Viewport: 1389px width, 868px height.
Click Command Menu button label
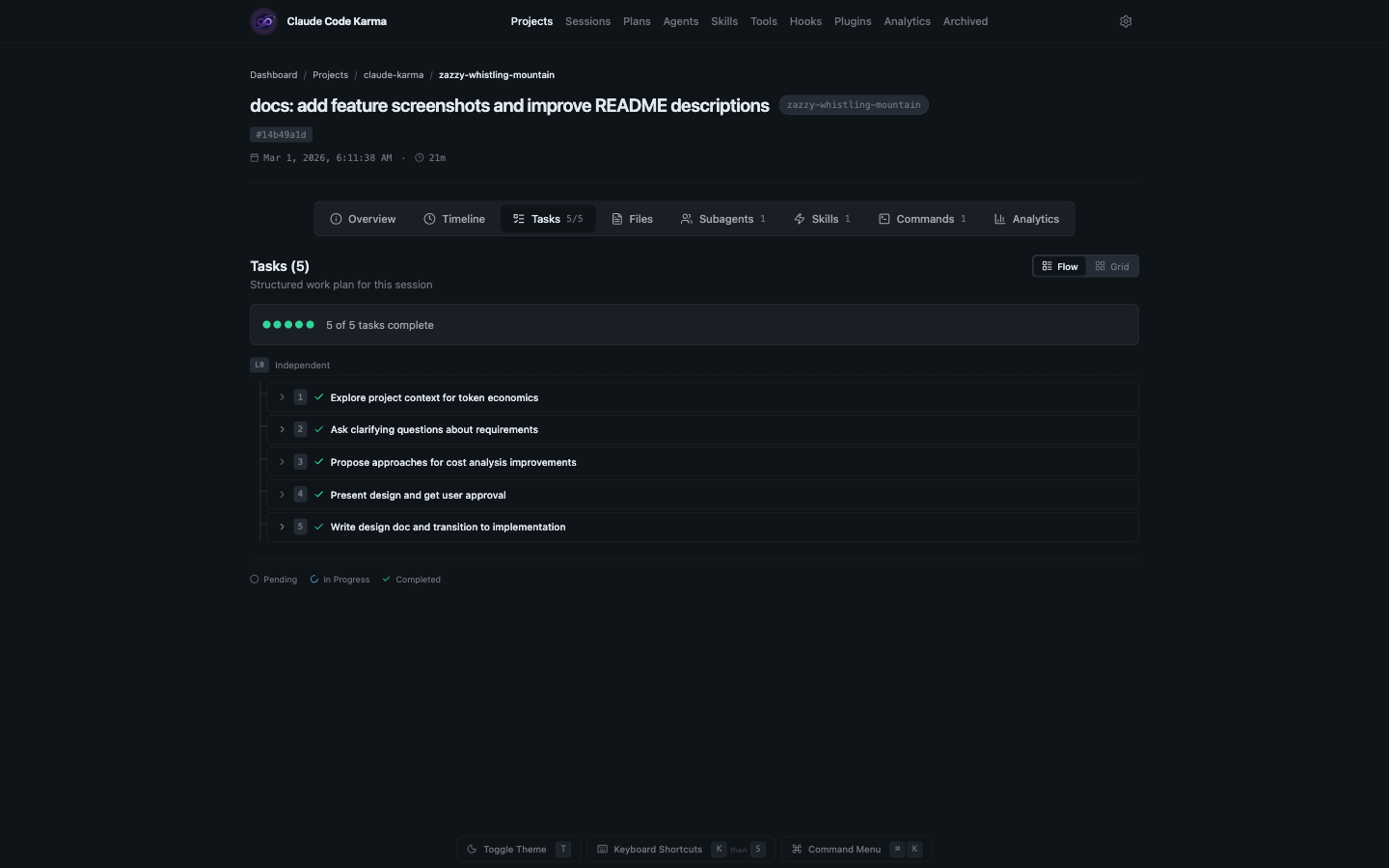tap(844, 850)
